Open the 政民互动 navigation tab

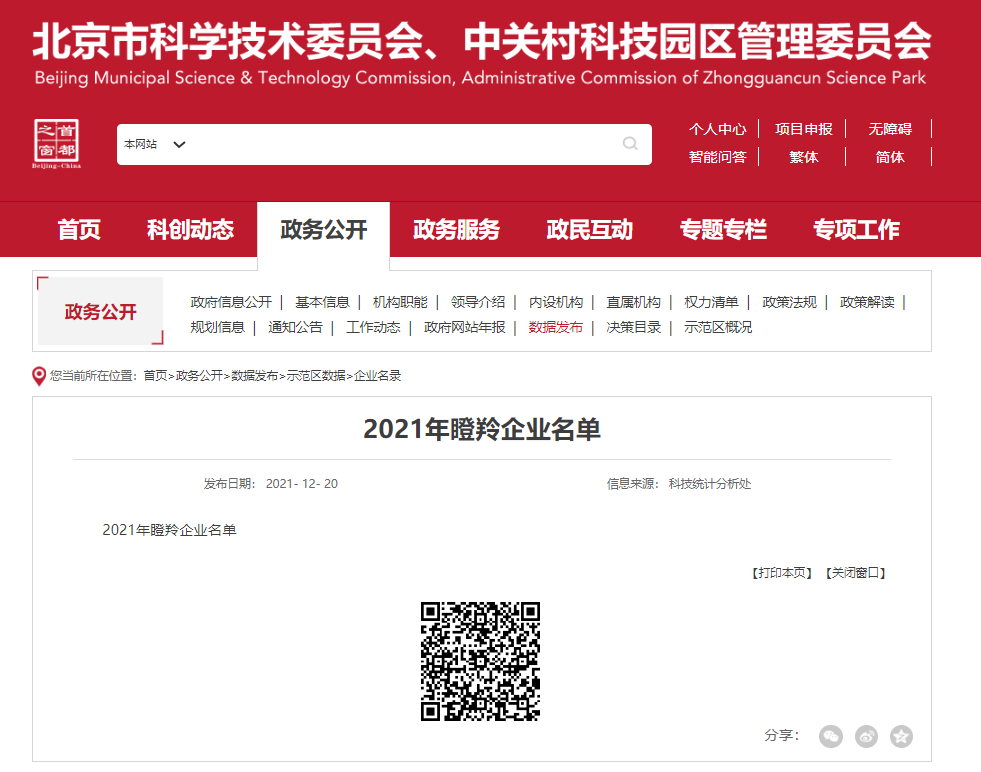590,230
